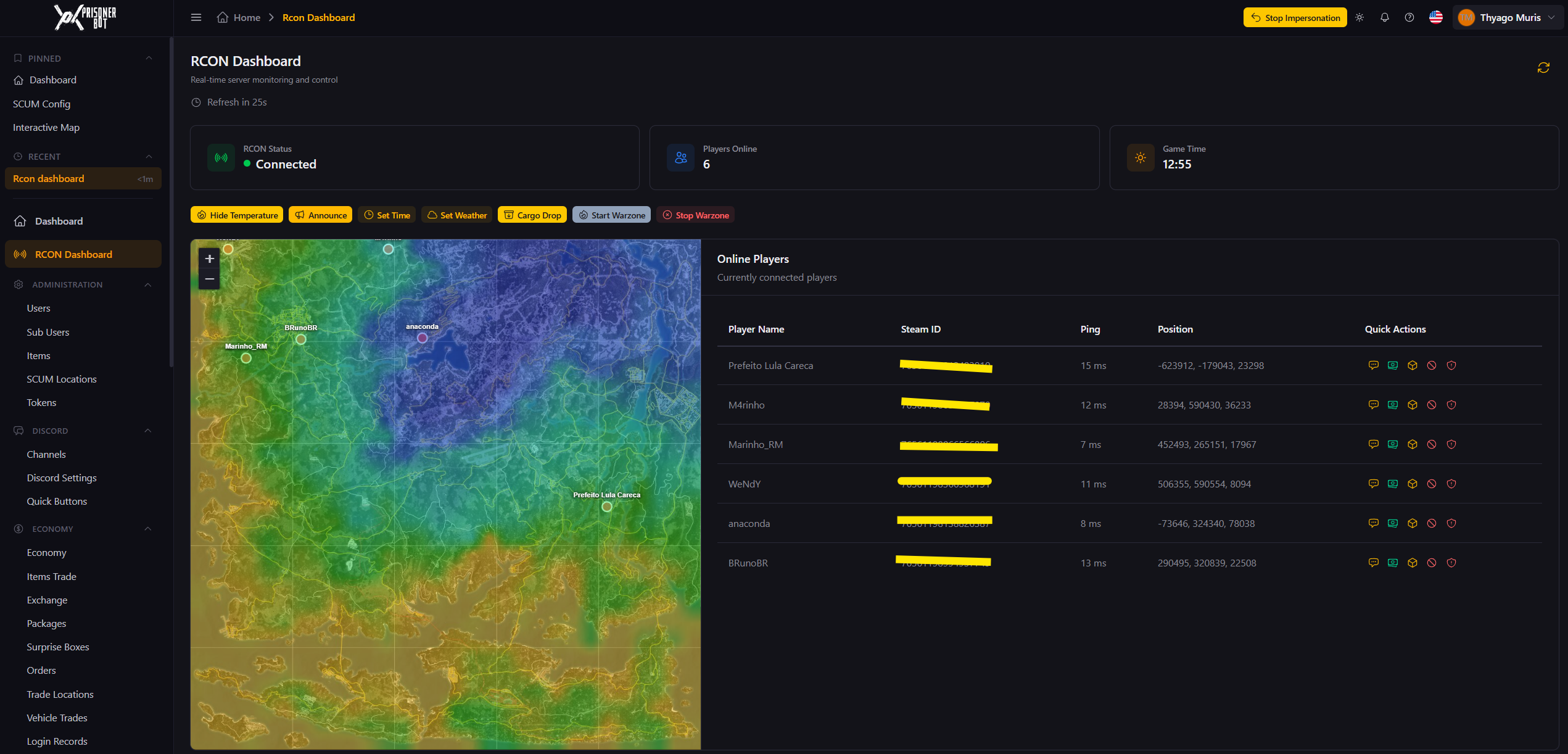Open the Thyago Muris account dropdown
Viewport: 1568px width, 754px height.
click(1508, 17)
